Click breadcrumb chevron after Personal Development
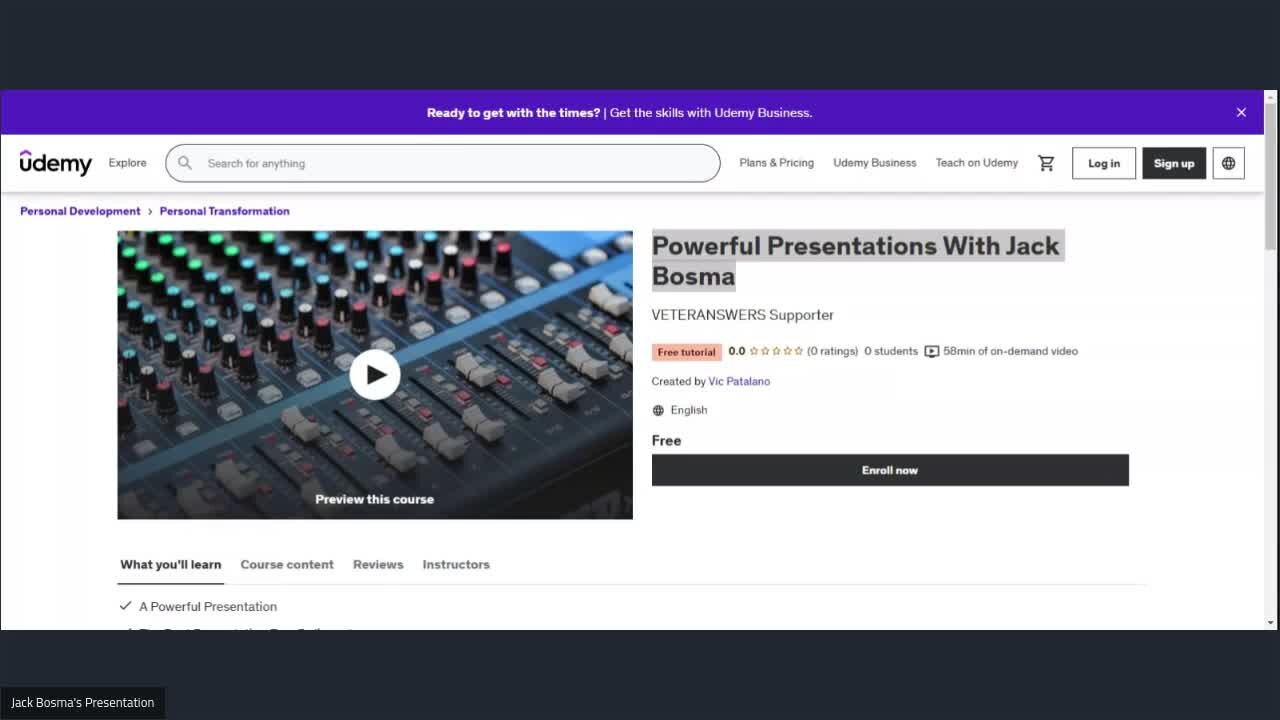Image resolution: width=1280 pixels, height=720 pixels. [150, 211]
